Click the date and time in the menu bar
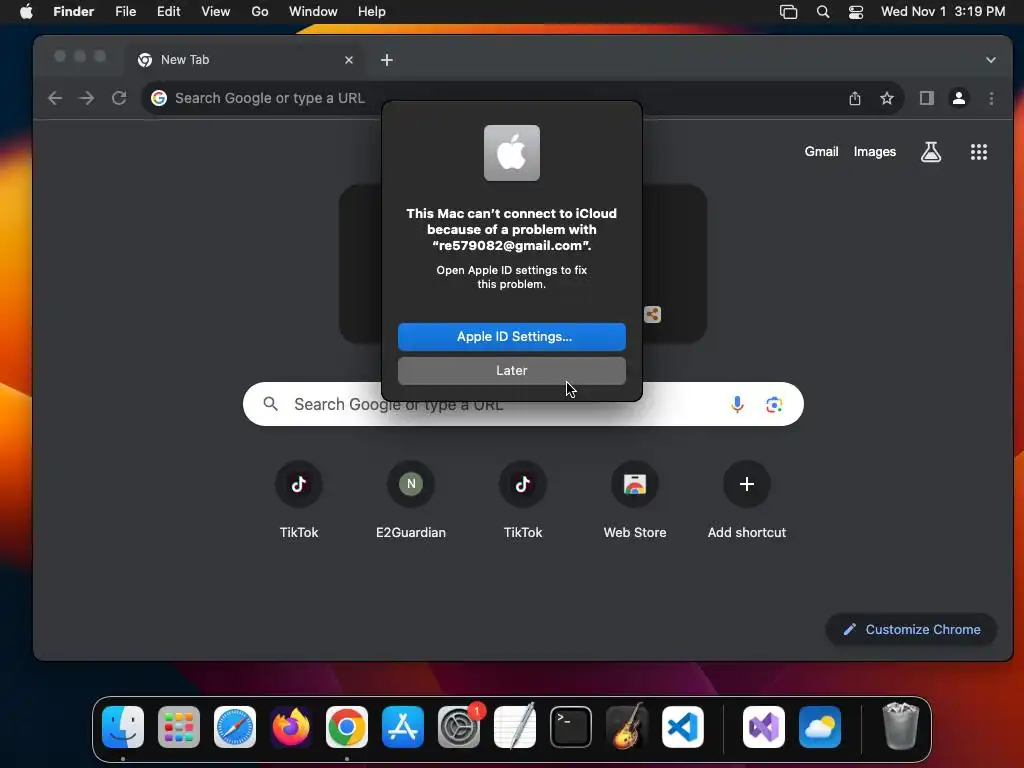 [942, 12]
